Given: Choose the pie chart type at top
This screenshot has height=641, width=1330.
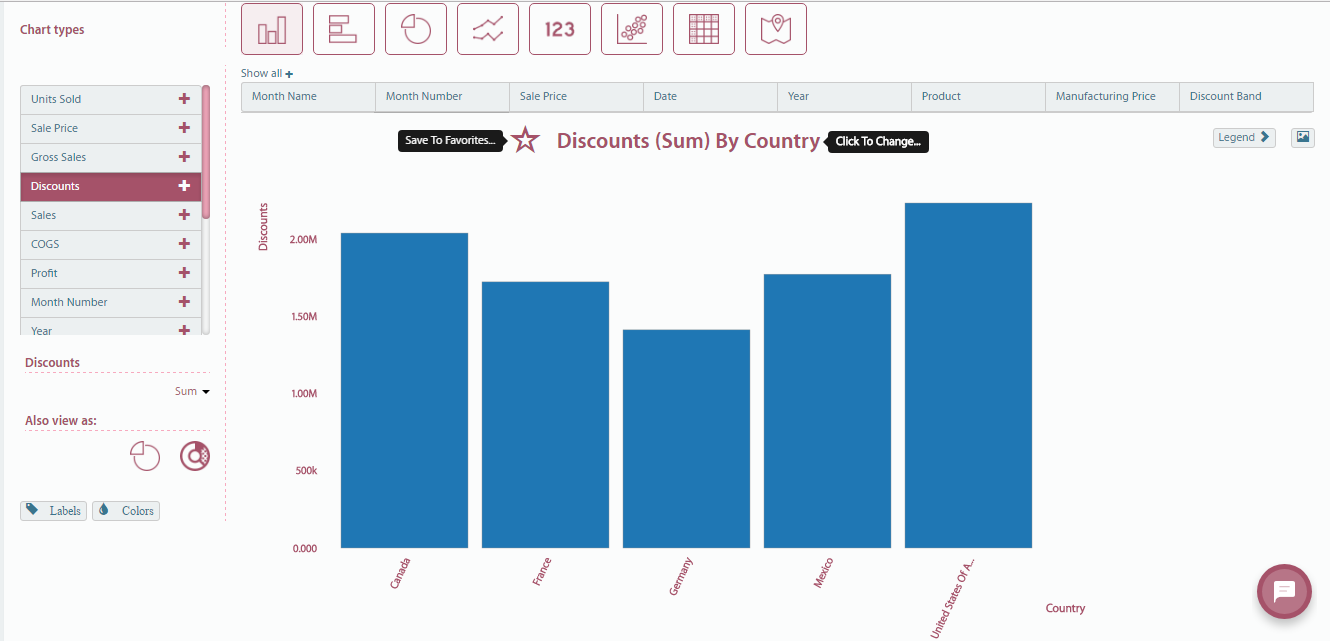Looking at the screenshot, I should [x=416, y=29].
